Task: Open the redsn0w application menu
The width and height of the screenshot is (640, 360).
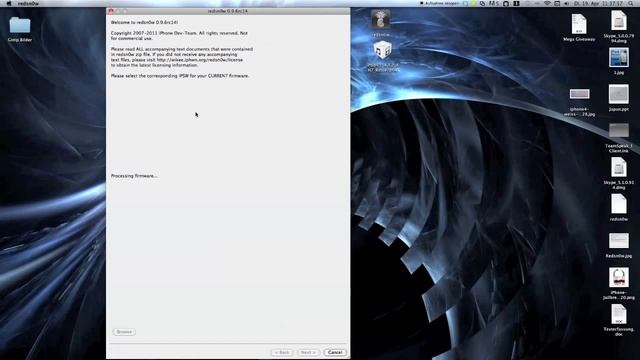Action: (28, 3)
